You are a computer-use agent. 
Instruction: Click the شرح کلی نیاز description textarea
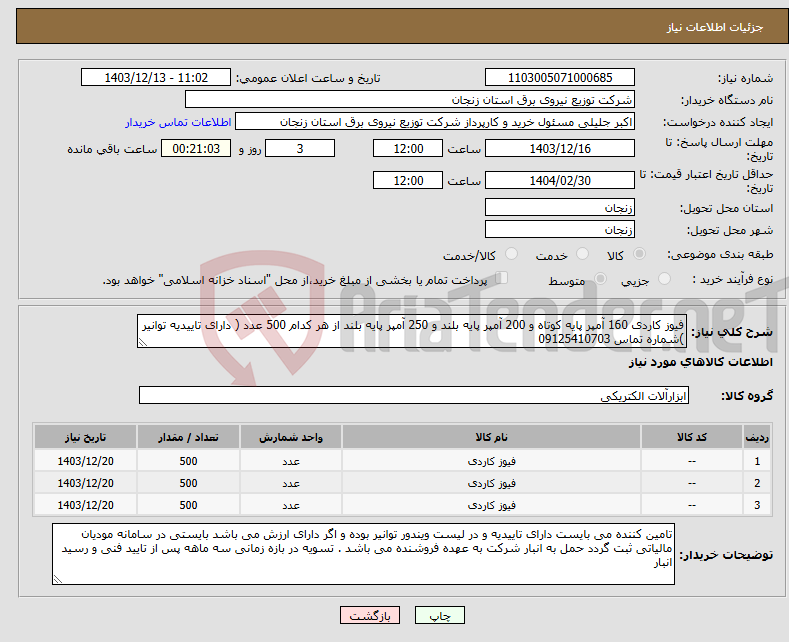click(412, 332)
